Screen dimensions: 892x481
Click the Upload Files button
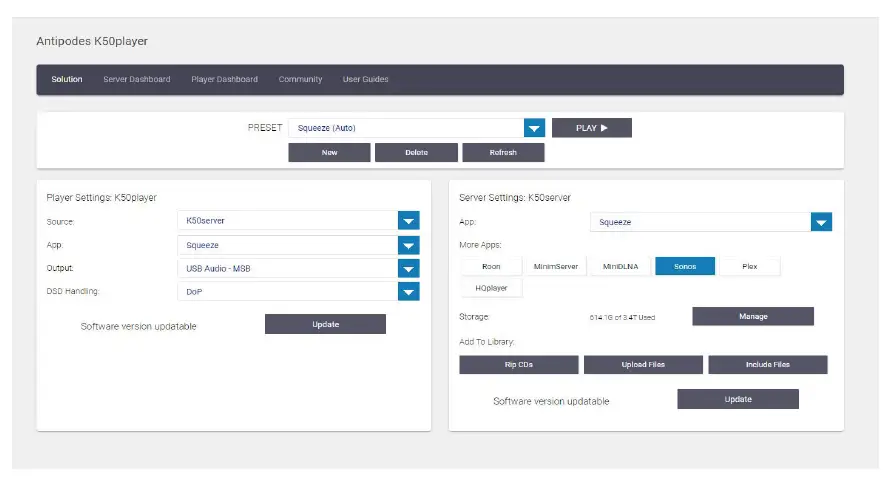(643, 364)
